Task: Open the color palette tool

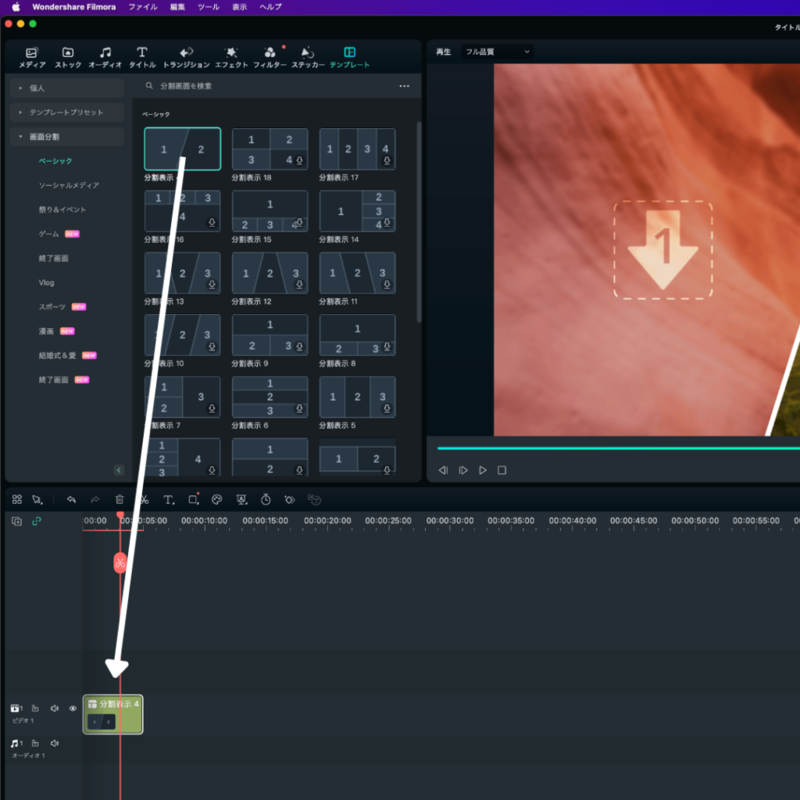Action: [x=217, y=499]
